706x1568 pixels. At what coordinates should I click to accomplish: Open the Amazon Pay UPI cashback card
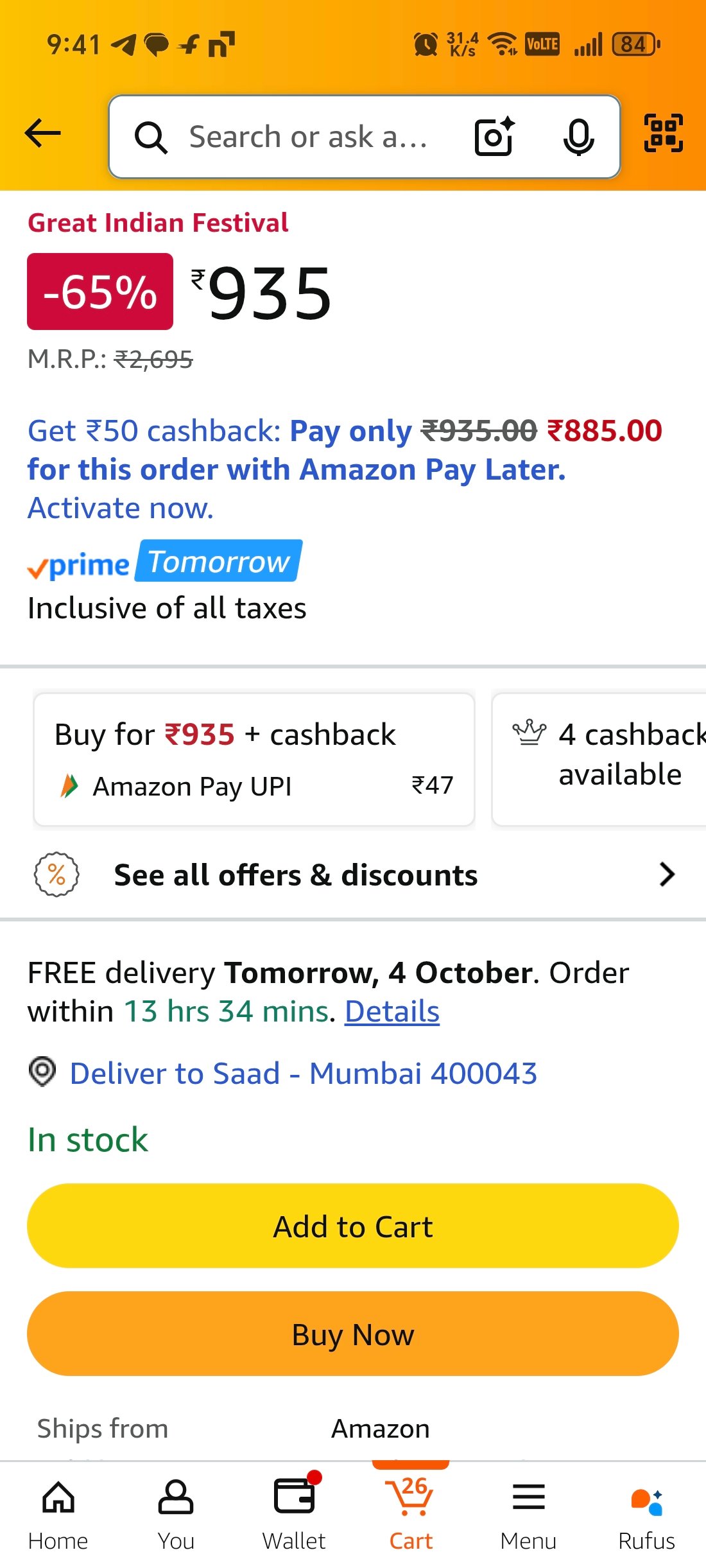tap(254, 760)
